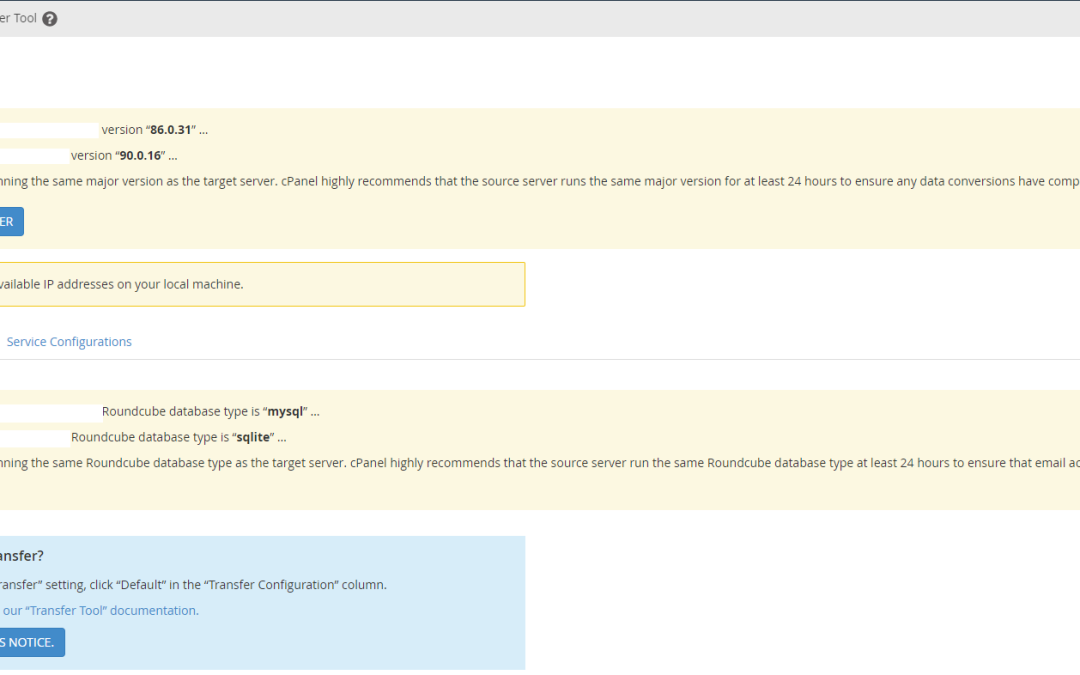Screen dimensions: 1080x675
Task: Open the Service Configurations tab
Action: pyautogui.click(x=69, y=342)
